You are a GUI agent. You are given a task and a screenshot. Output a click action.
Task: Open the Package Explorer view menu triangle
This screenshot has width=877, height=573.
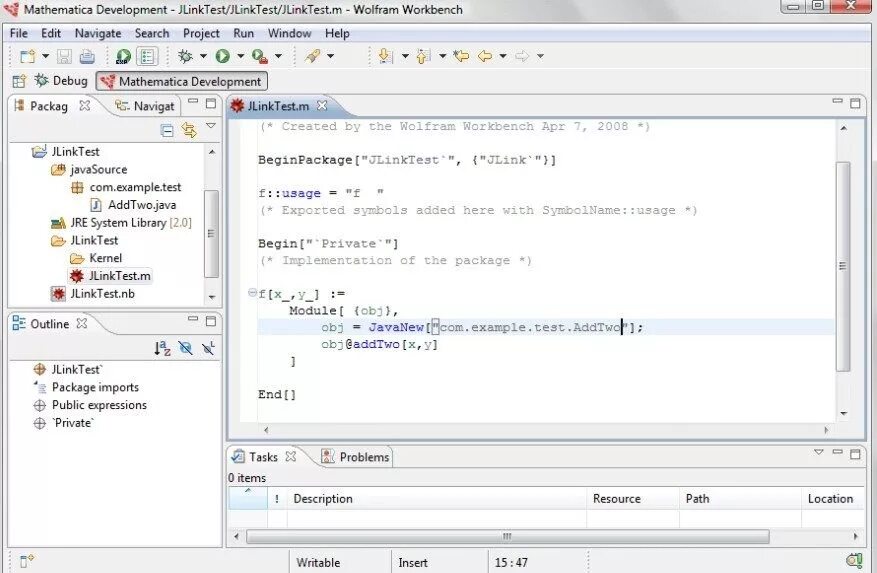(211, 126)
